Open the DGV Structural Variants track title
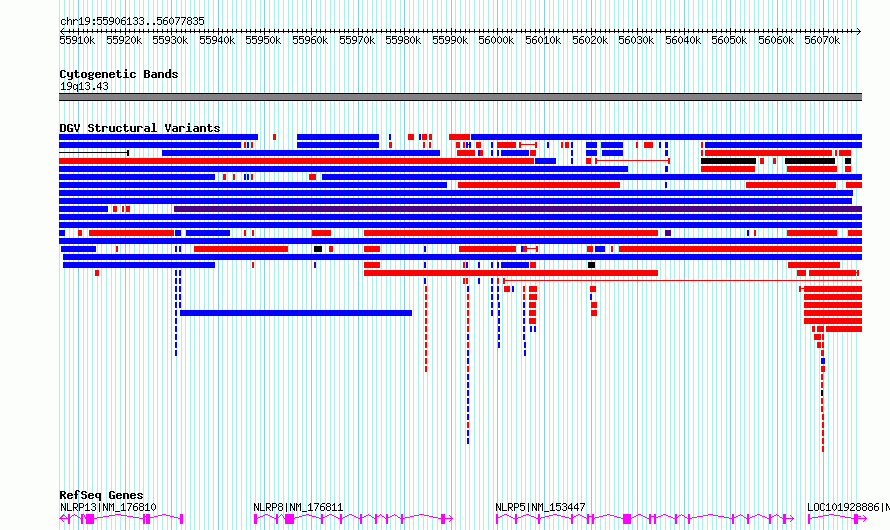Screen dimensions: 890x530 point(140,128)
